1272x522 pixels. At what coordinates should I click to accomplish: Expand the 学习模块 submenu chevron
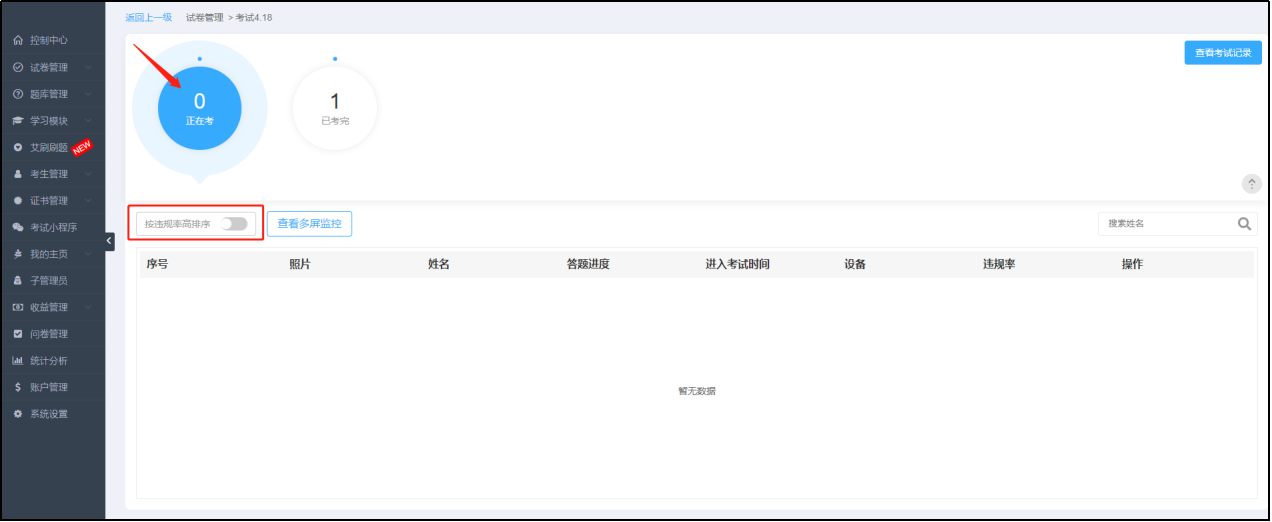[x=88, y=121]
